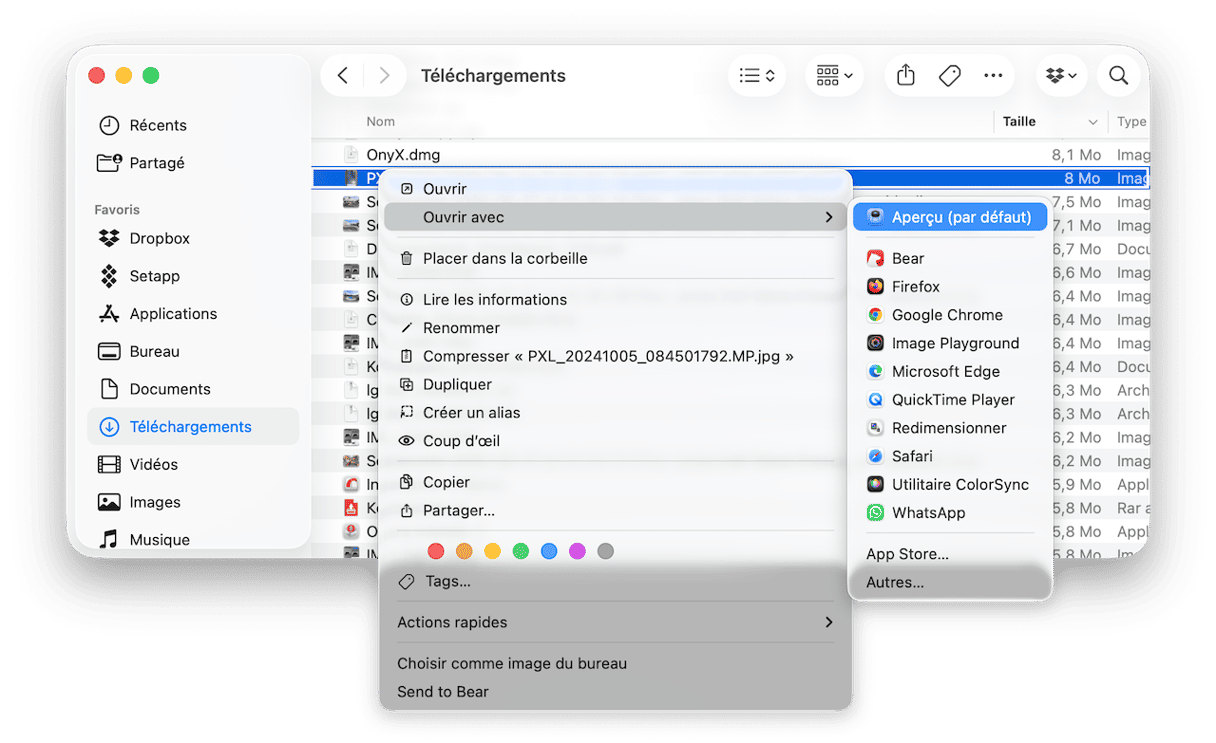Open the more actions ellipsis menu
This screenshot has width=1216, height=743.
[x=993, y=76]
